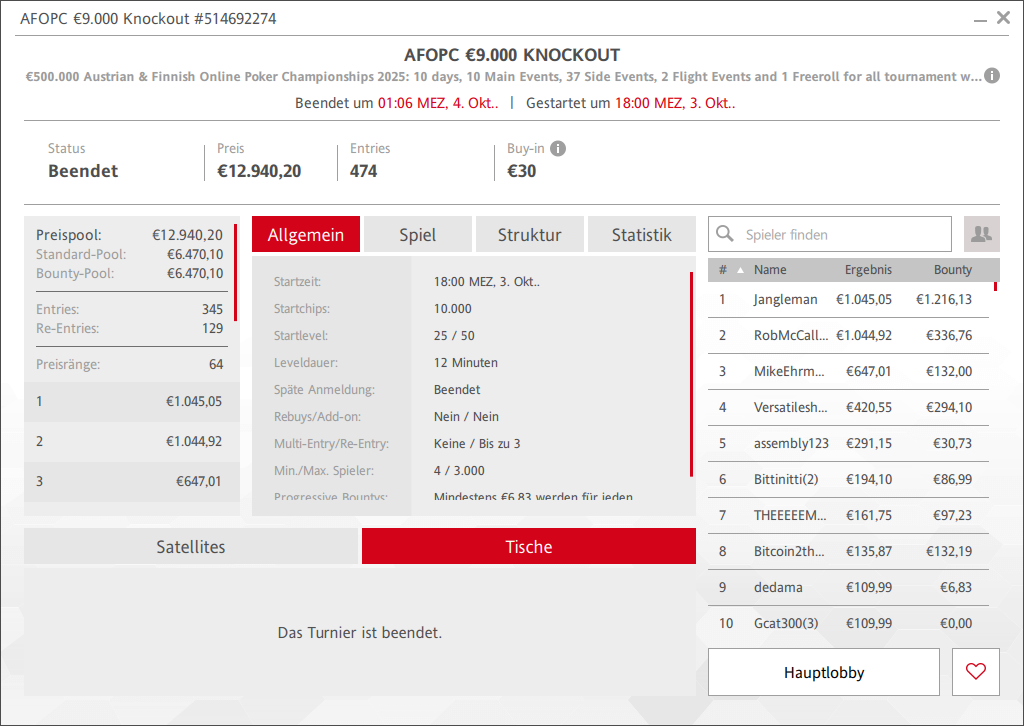Select player Jangleman in results list
Viewport: 1024px width, 726px height.
coord(785,299)
